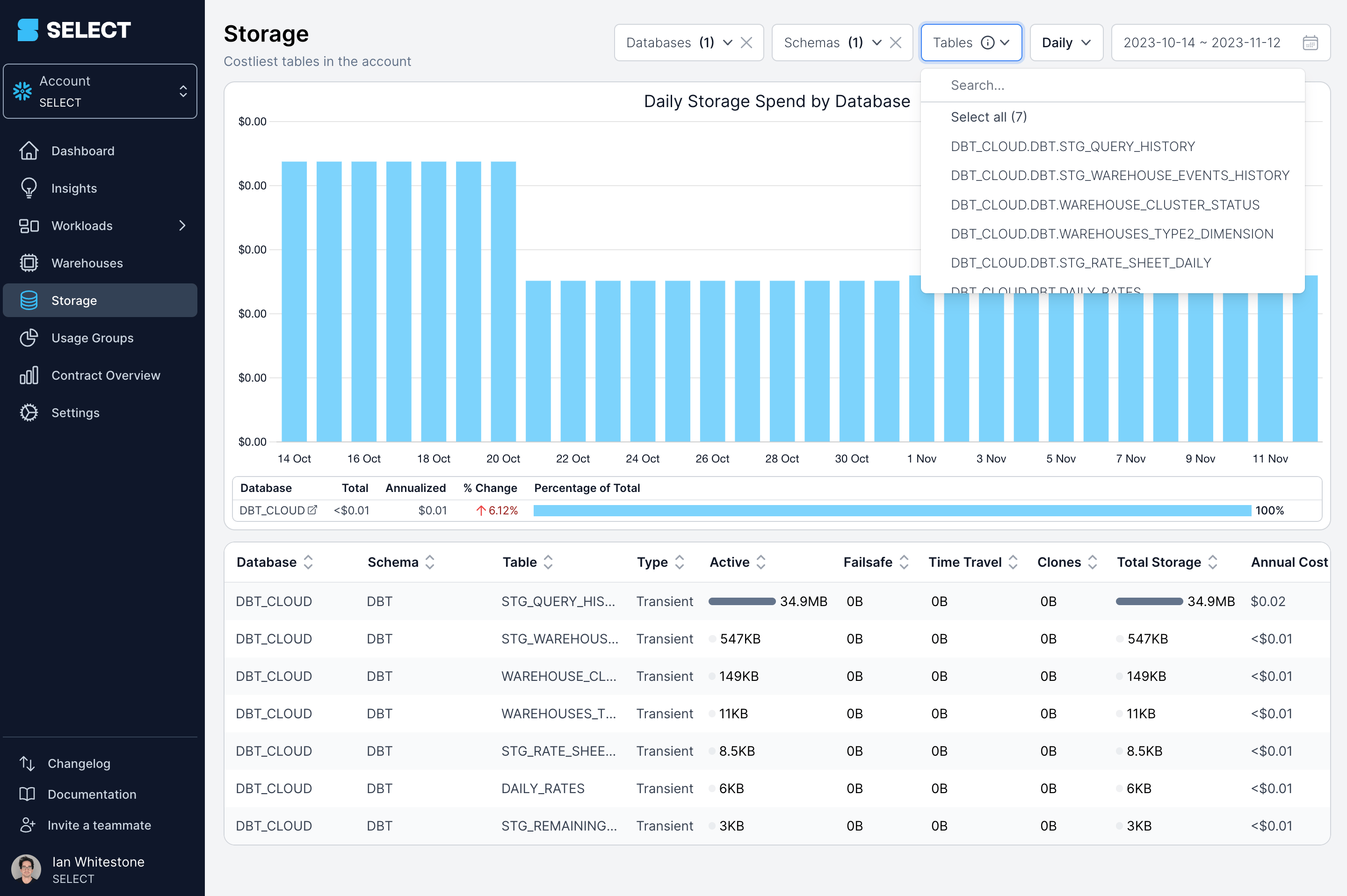Select DBT_CLOUD.DBT.STG_QUERY_HISTORY in table list
The width and height of the screenshot is (1347, 896).
coord(1072,146)
